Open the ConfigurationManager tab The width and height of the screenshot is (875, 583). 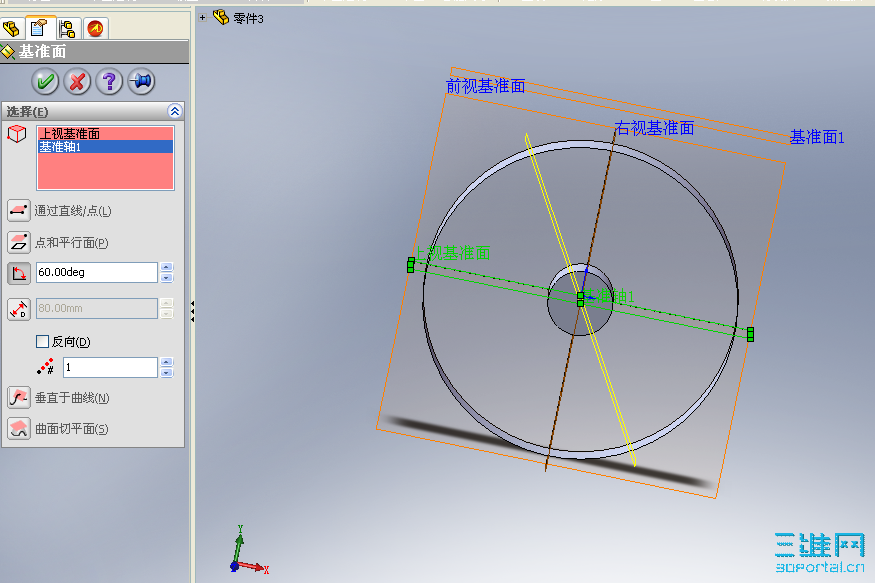(x=68, y=28)
